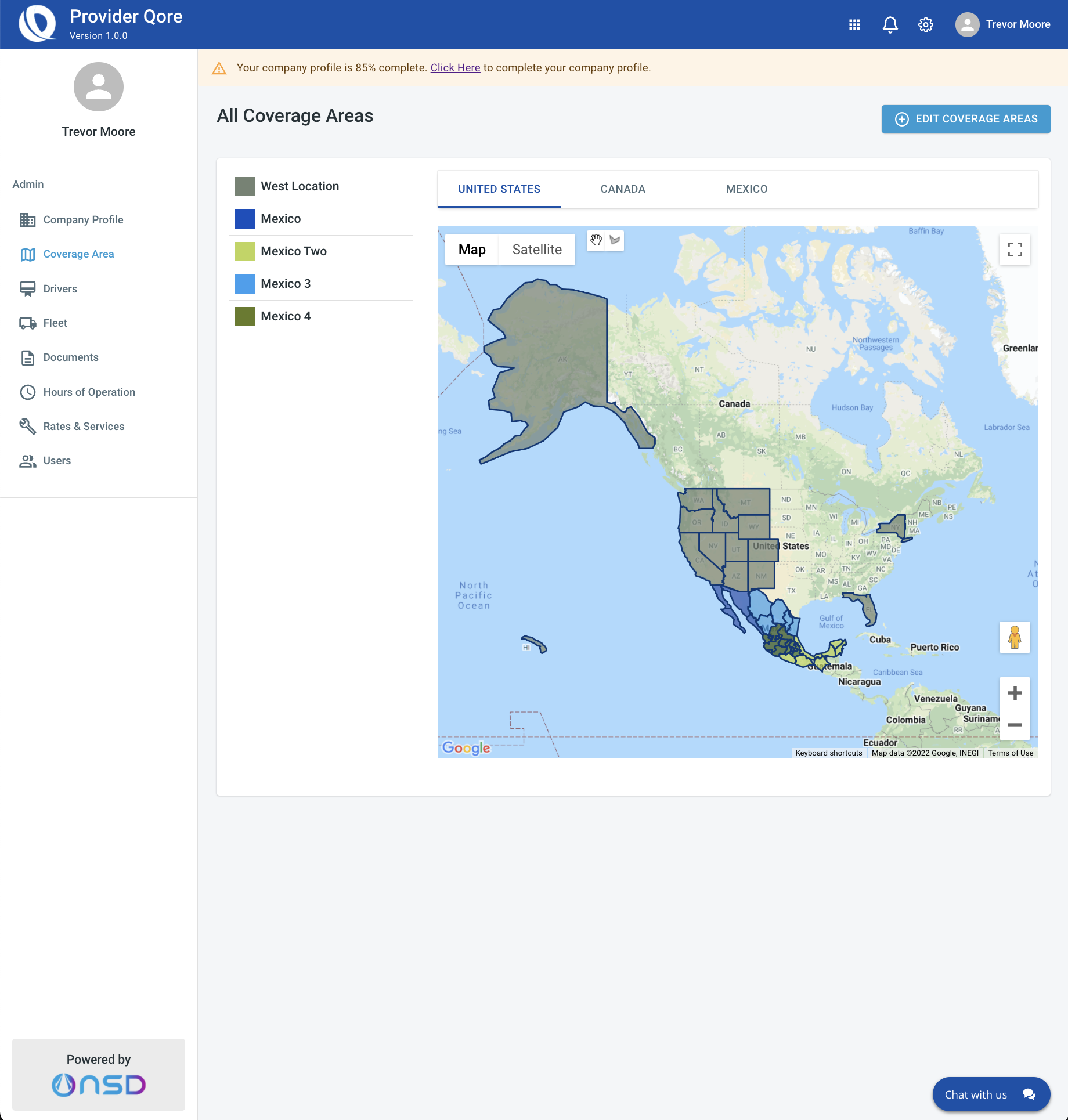
Task: Open the apps grid icon
Action: point(854,24)
